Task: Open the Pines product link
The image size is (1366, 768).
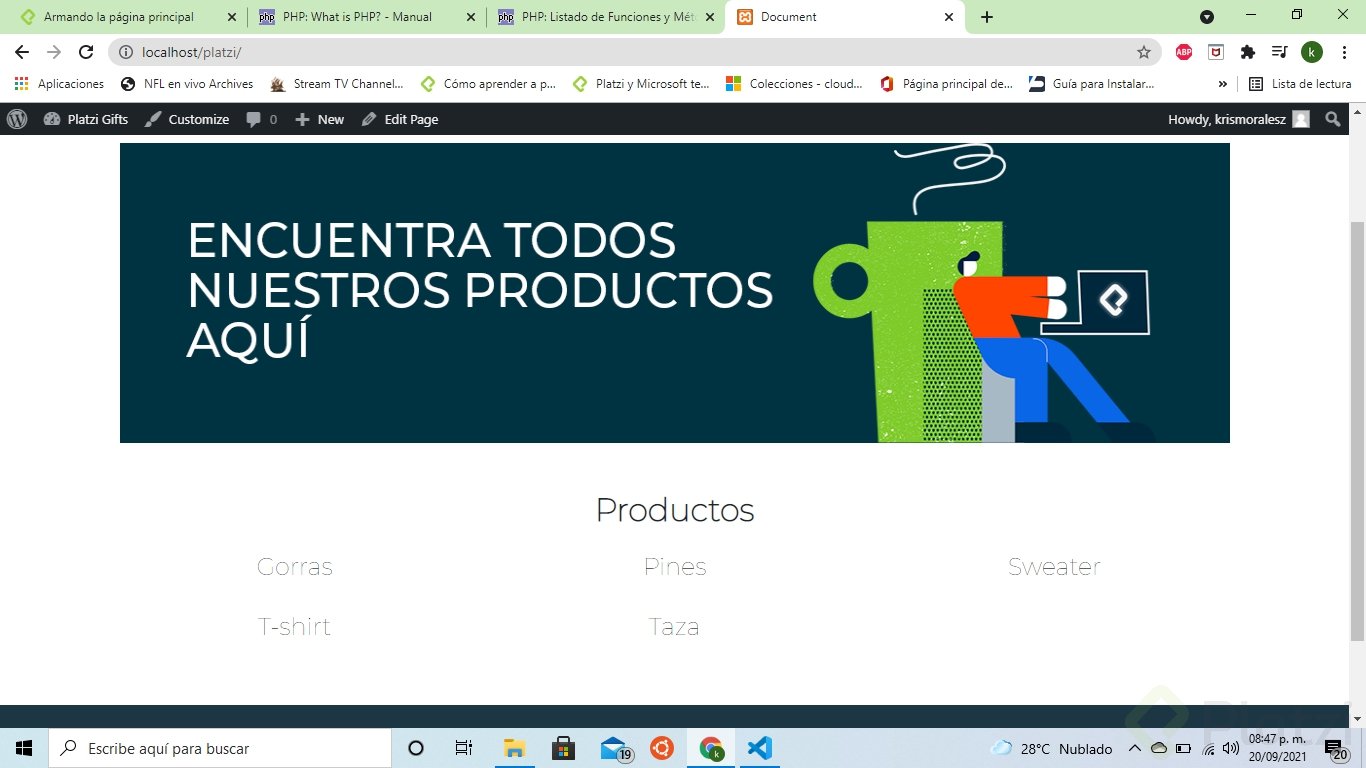Action: tap(675, 566)
